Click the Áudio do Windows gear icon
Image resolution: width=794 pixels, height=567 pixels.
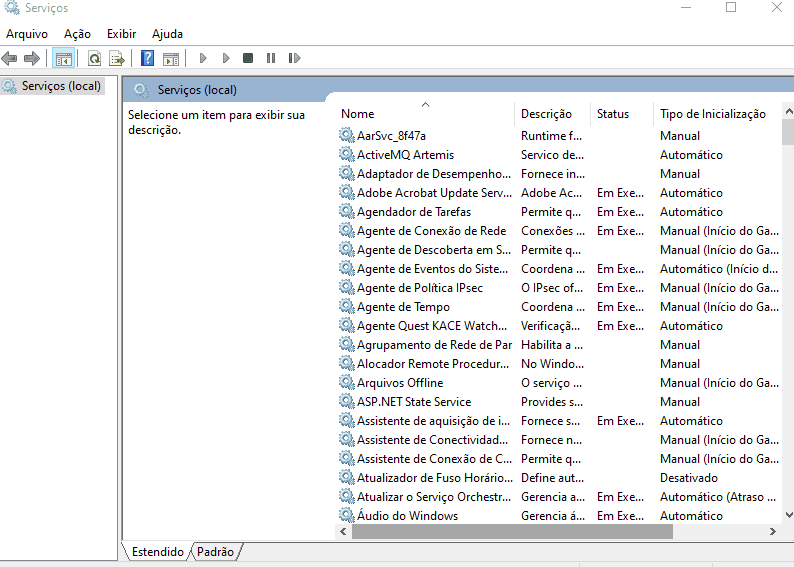point(346,515)
